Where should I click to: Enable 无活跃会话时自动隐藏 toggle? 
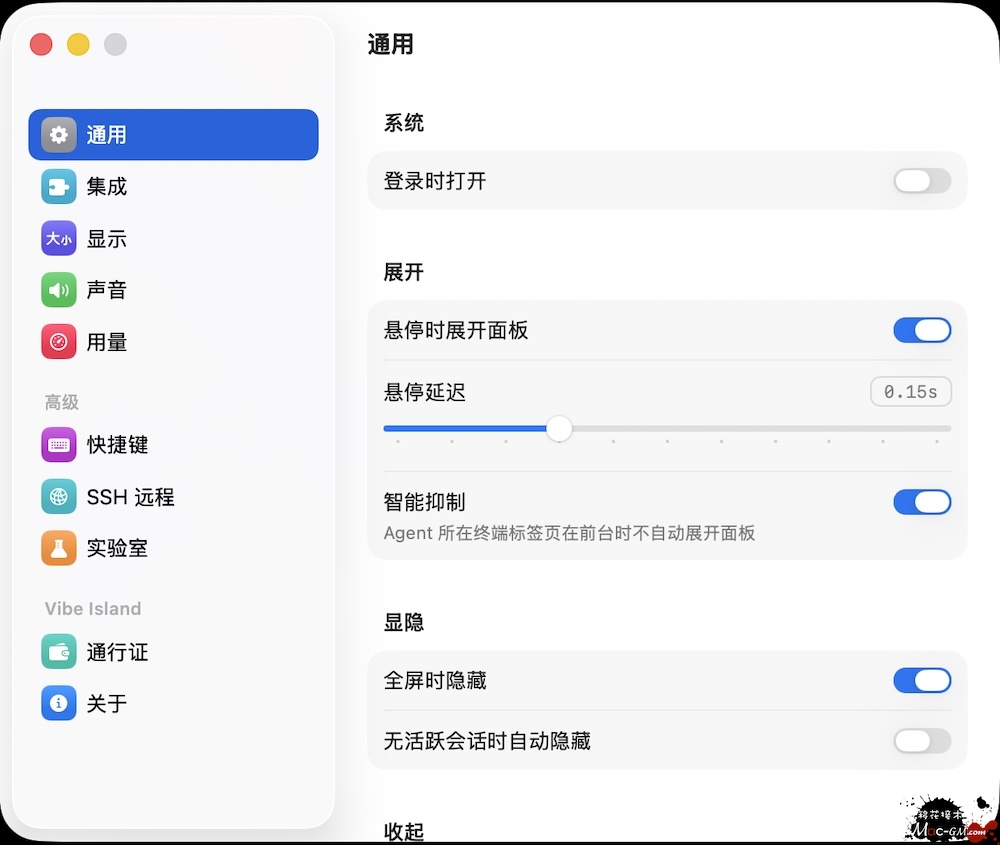[921, 741]
